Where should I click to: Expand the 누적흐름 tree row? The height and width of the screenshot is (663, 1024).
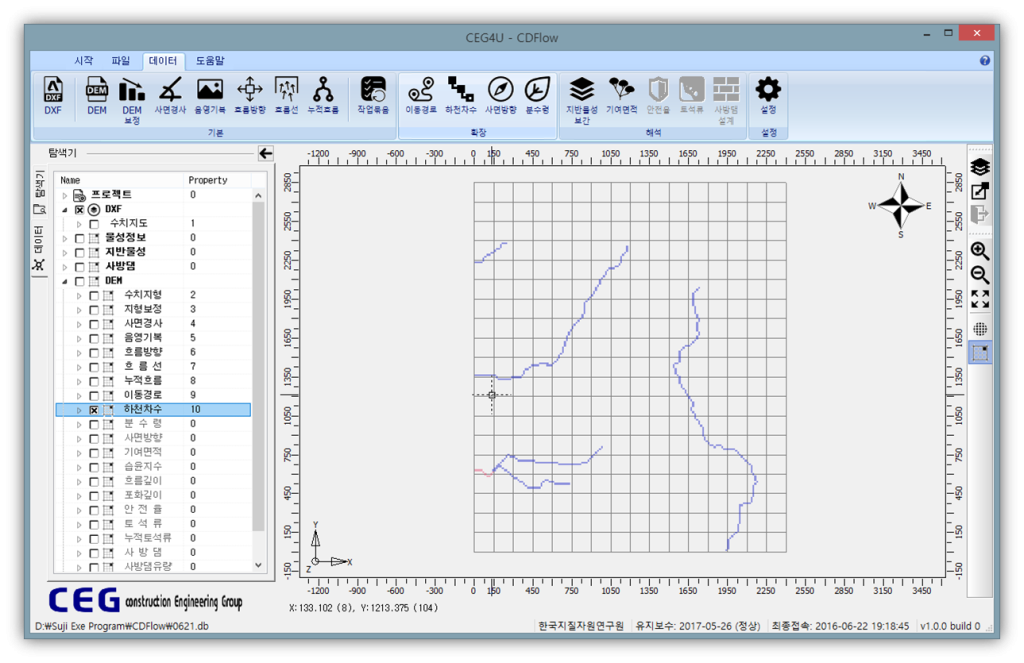coord(79,381)
